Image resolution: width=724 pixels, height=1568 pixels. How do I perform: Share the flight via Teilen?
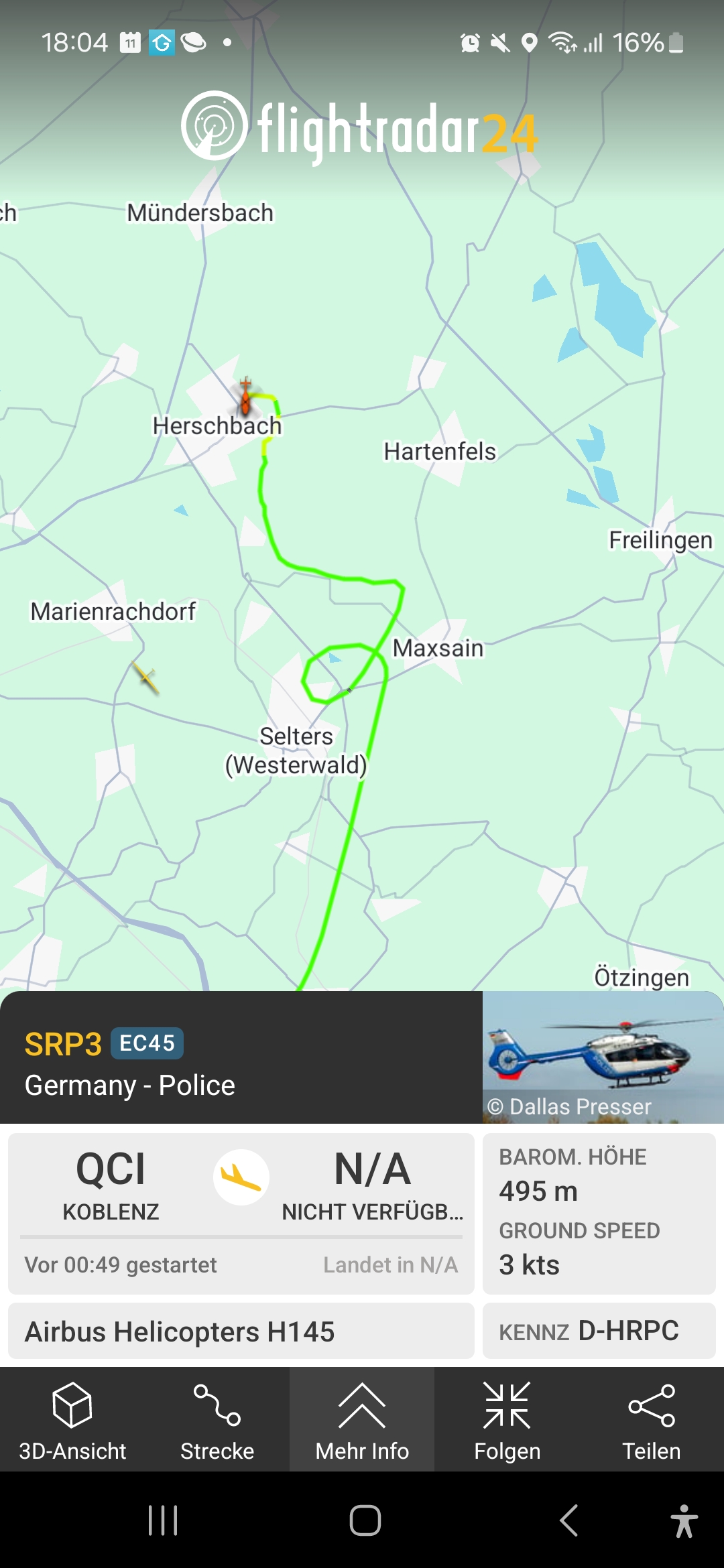tap(652, 1421)
